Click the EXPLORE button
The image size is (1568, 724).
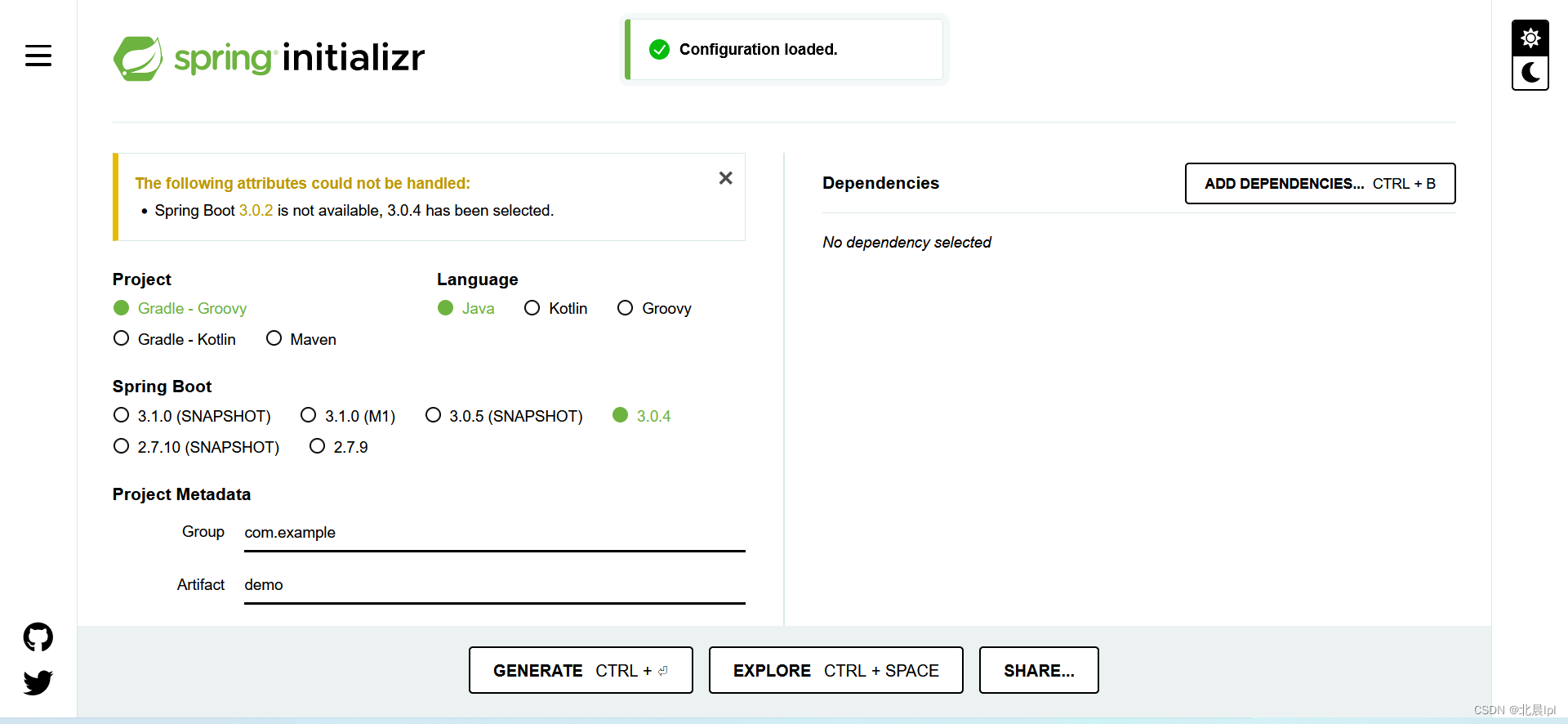pyautogui.click(x=836, y=670)
